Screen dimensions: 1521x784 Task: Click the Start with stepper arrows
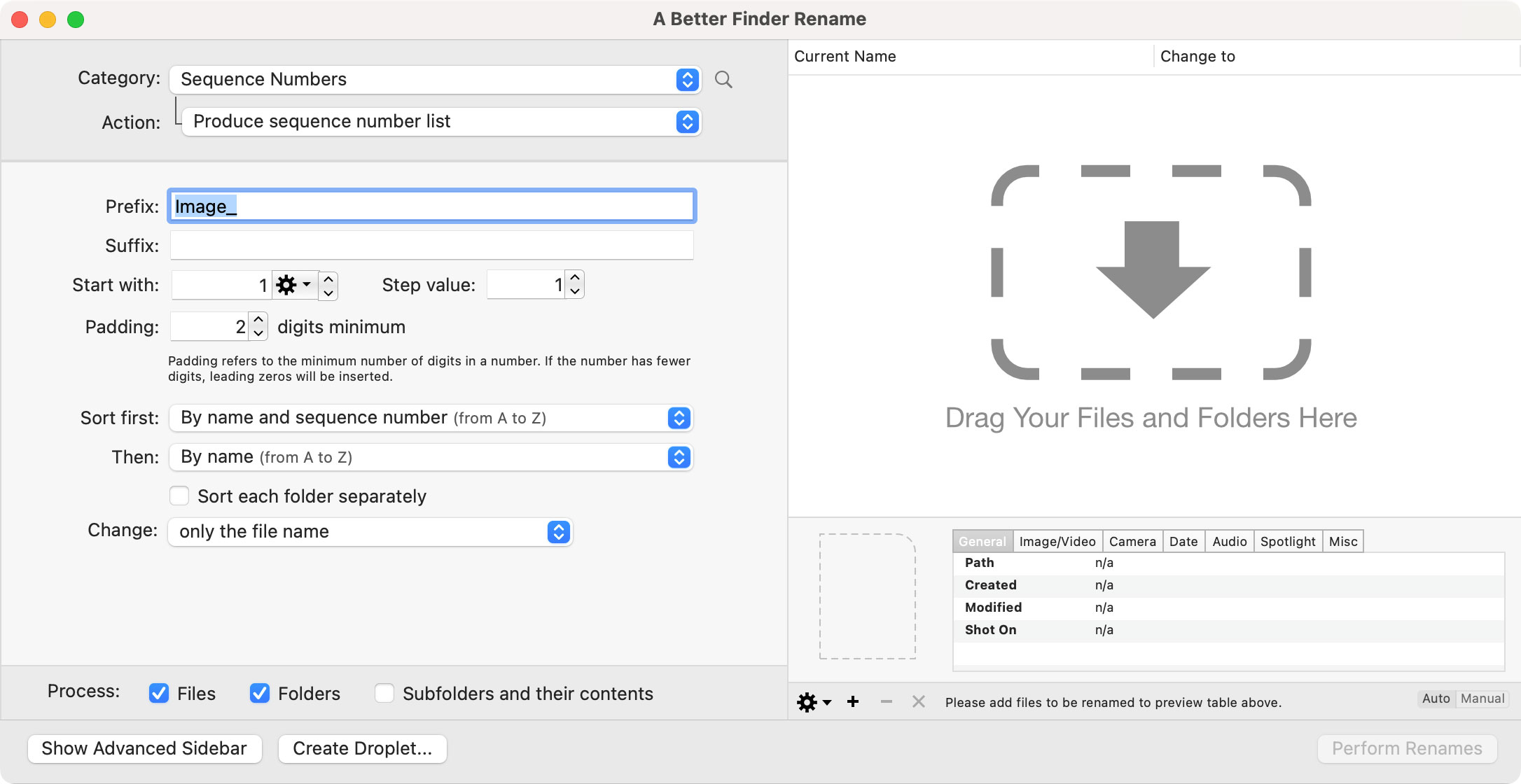[328, 285]
